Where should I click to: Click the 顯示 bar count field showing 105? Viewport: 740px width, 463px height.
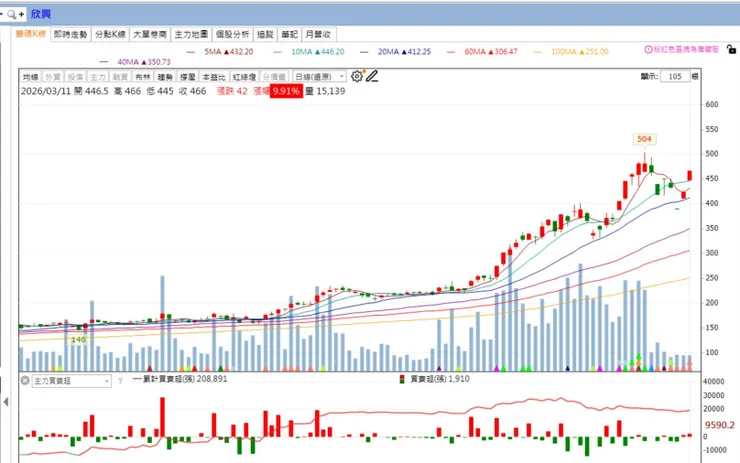tap(675, 76)
